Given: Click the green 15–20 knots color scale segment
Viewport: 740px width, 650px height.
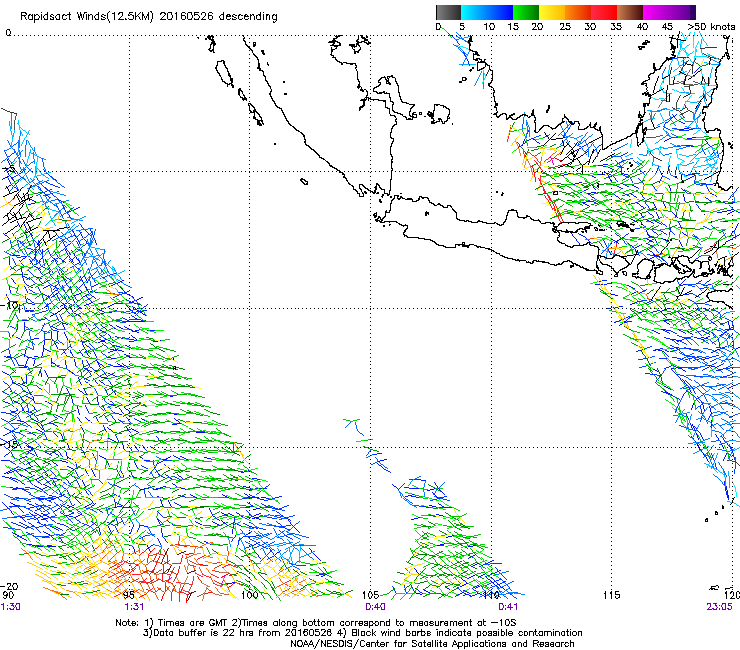Looking at the screenshot, I should point(526,12).
